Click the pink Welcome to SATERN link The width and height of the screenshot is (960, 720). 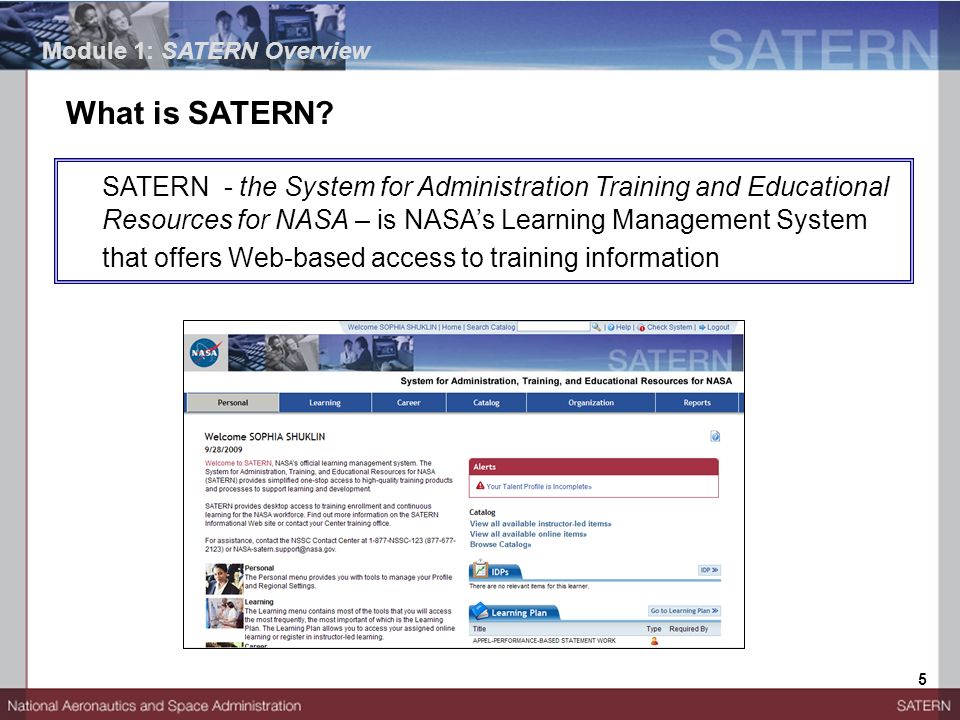pos(238,463)
